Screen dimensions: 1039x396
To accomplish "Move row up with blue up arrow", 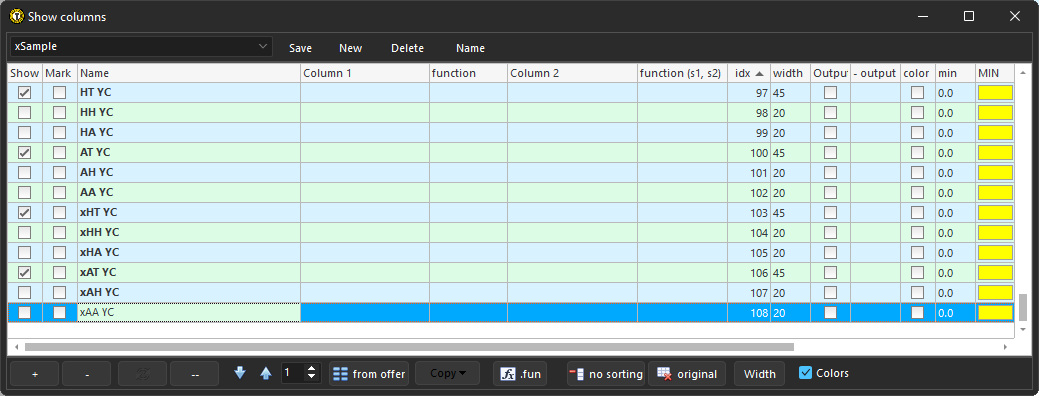I will 266,373.
